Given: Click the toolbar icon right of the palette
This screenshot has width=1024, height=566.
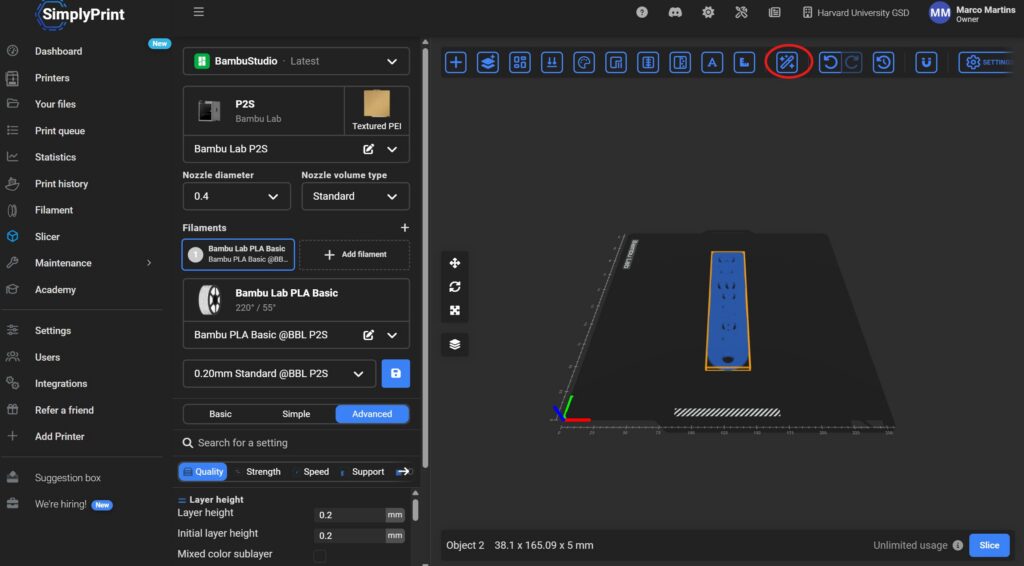Looking at the screenshot, I should tap(616, 63).
